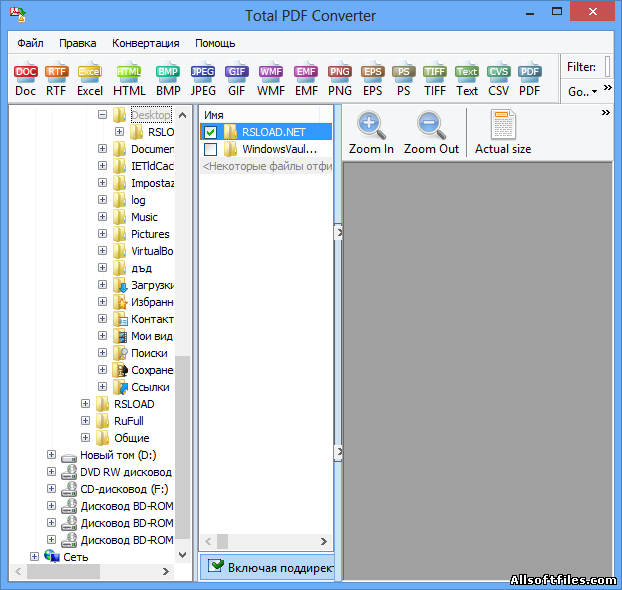This screenshot has height=590, width=622.
Task: Expand the Общие tree node
Action: [85, 438]
